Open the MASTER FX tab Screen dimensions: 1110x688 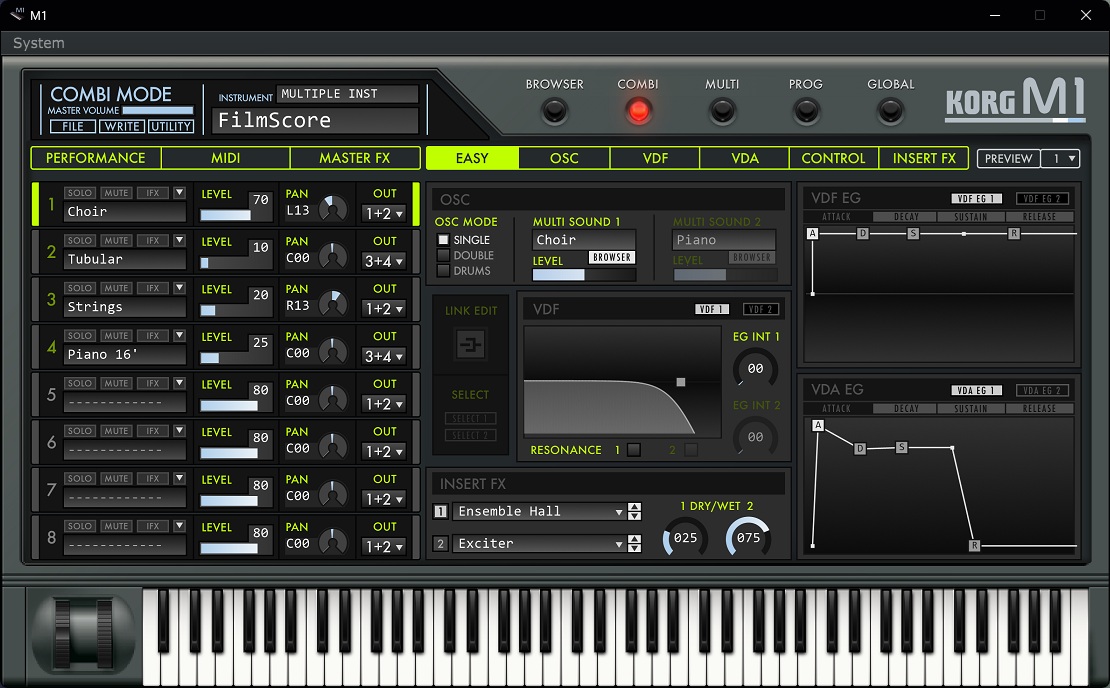tap(355, 158)
